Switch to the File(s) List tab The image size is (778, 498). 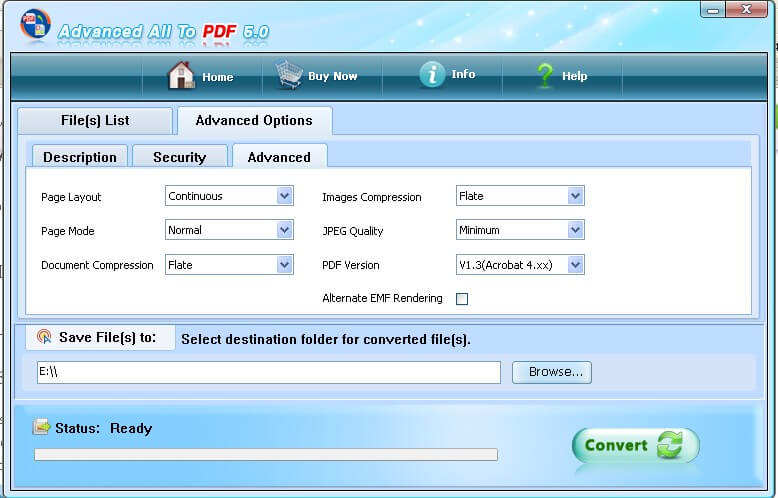(95, 121)
